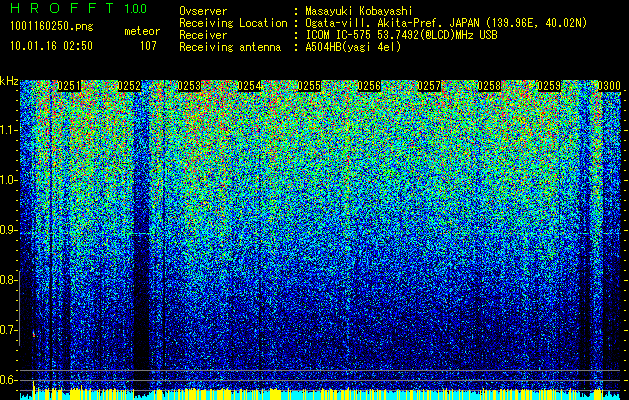Viewport: 629px width, 400px height.
Task: Click the 0.6 kHz axis tick label
Action: pos(7,380)
